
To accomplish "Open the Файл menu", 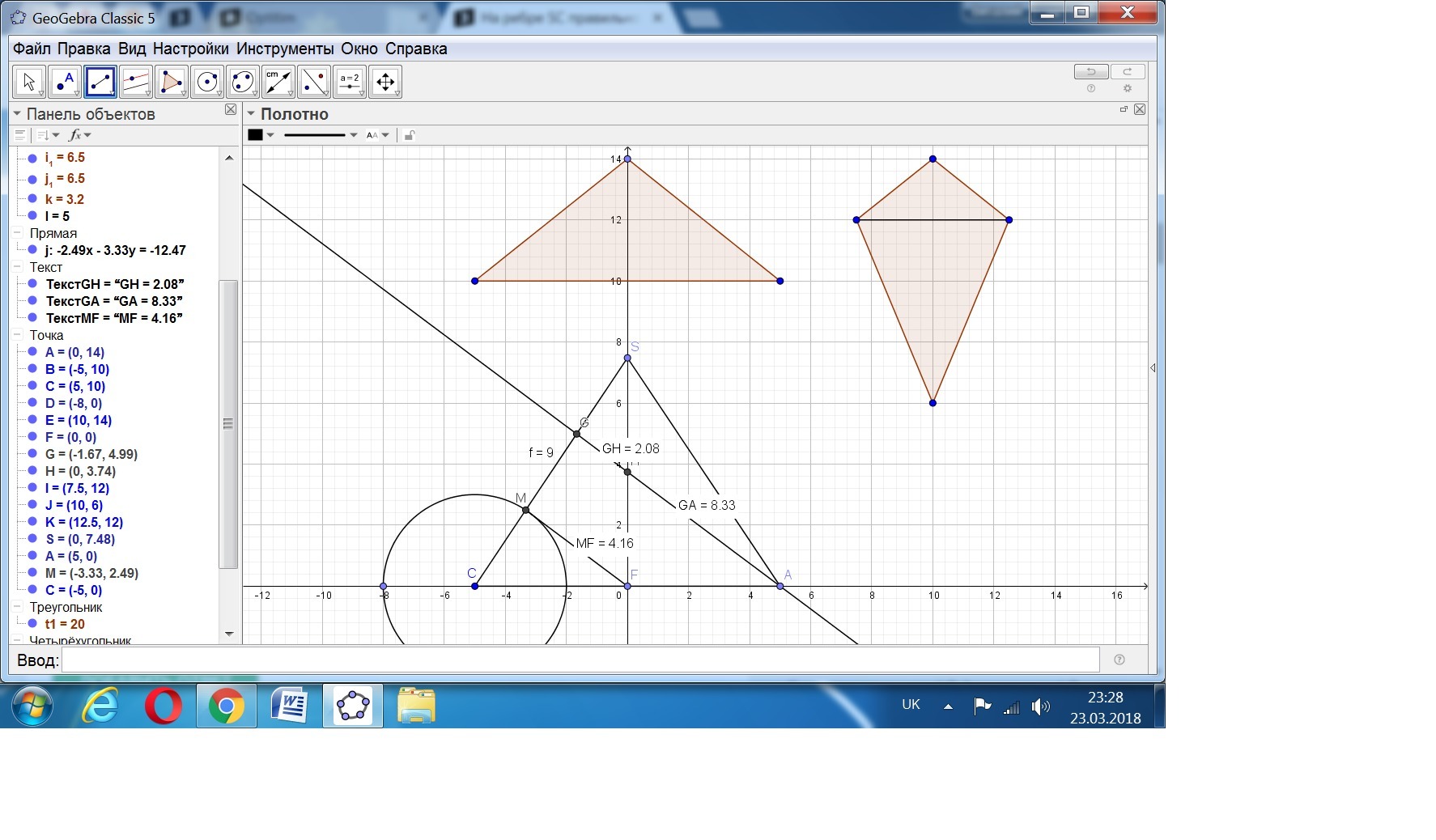I will [32, 49].
